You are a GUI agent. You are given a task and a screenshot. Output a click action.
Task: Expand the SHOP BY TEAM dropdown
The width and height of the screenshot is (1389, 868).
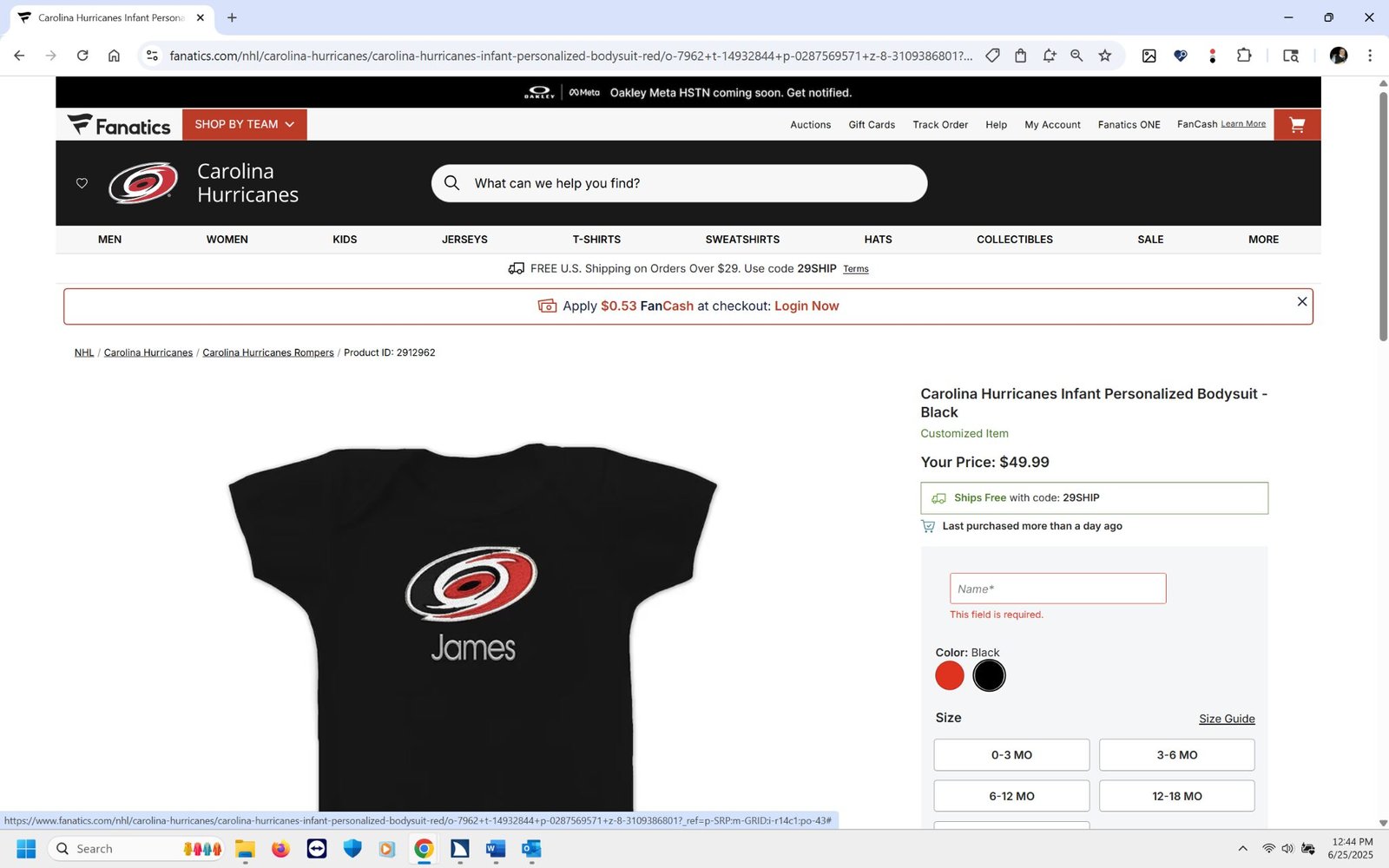pos(245,124)
